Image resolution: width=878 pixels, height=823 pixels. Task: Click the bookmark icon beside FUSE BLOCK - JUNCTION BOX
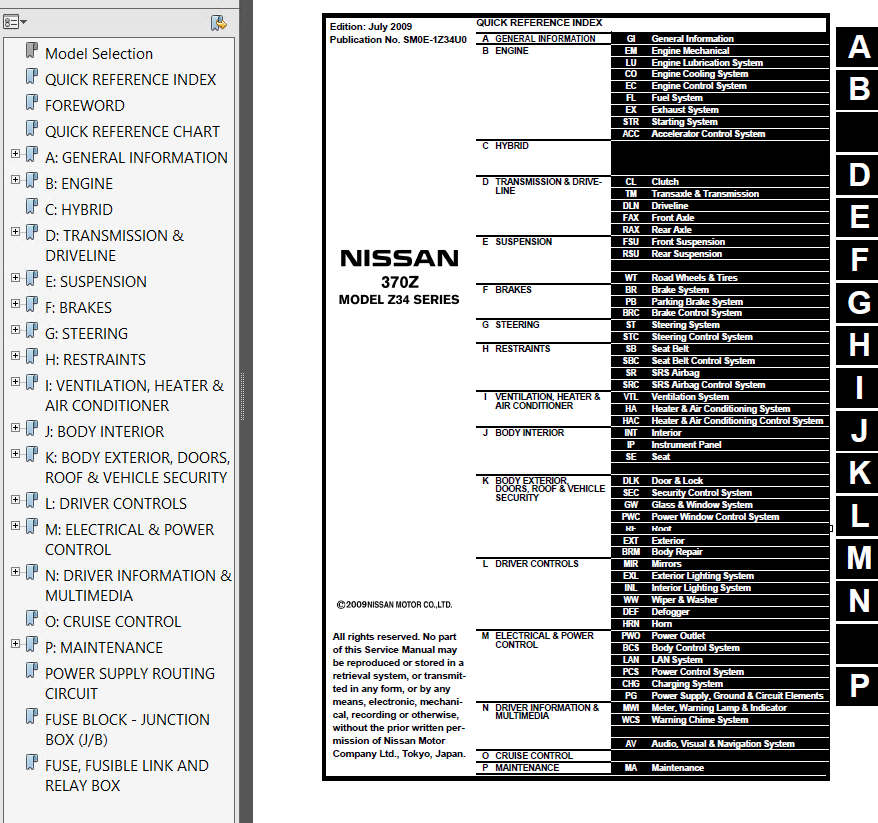(32, 717)
